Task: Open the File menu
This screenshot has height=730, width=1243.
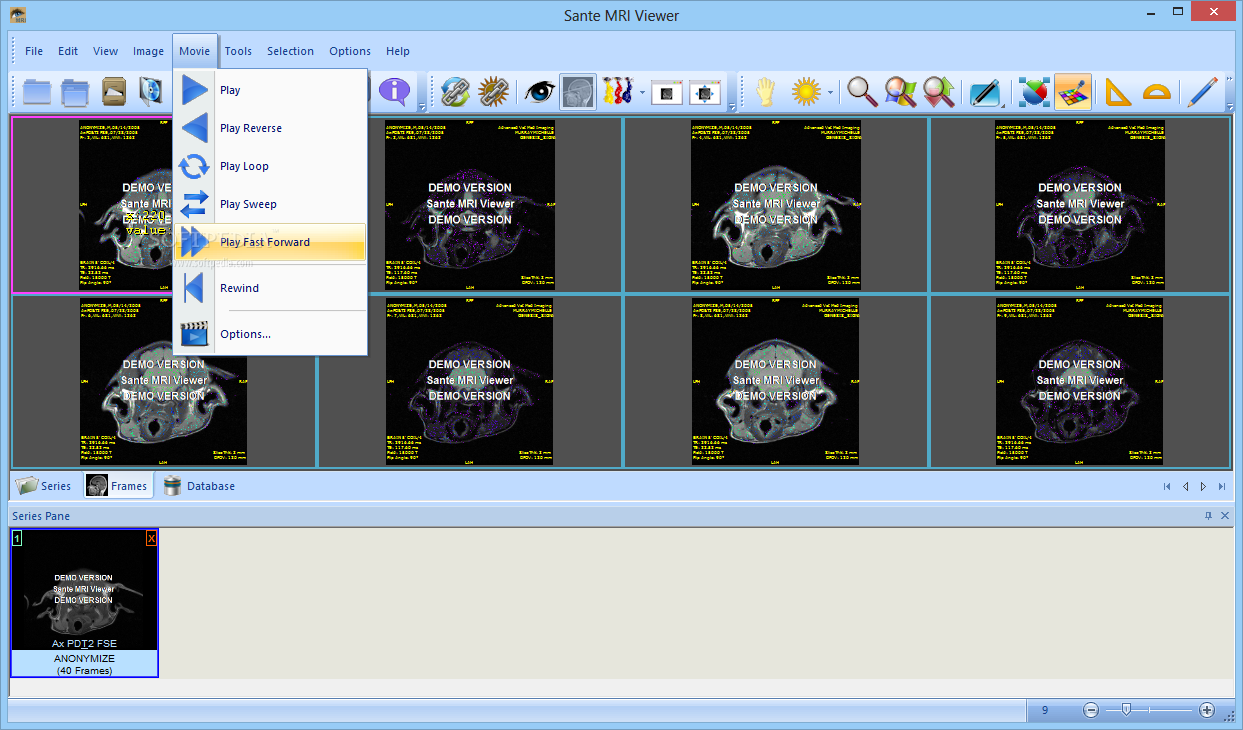Action: 34,51
